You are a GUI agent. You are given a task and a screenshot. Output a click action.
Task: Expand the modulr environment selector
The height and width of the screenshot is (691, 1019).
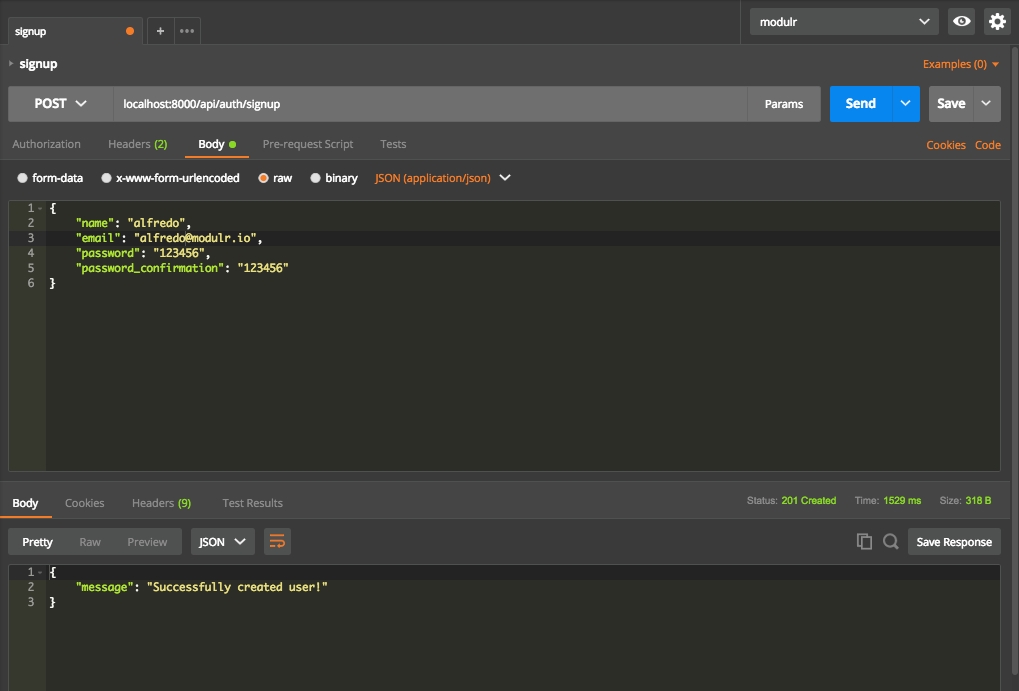pos(844,21)
